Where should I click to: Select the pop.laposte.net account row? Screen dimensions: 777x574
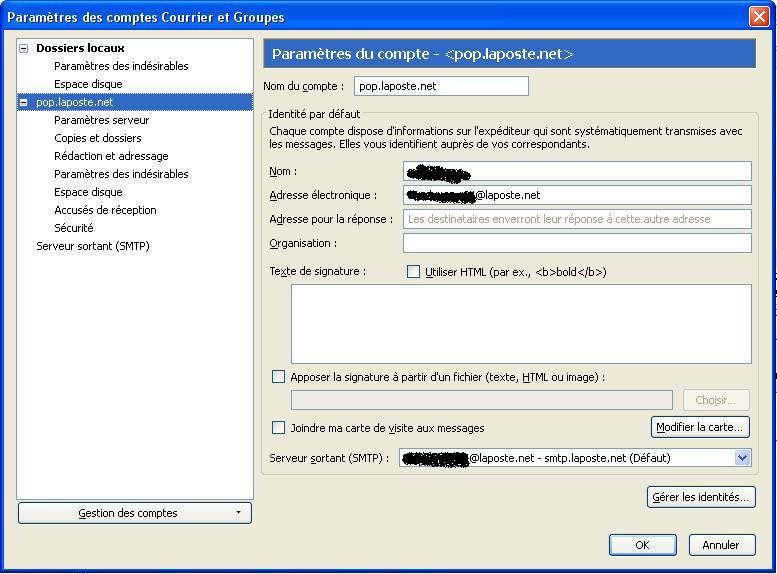135,102
